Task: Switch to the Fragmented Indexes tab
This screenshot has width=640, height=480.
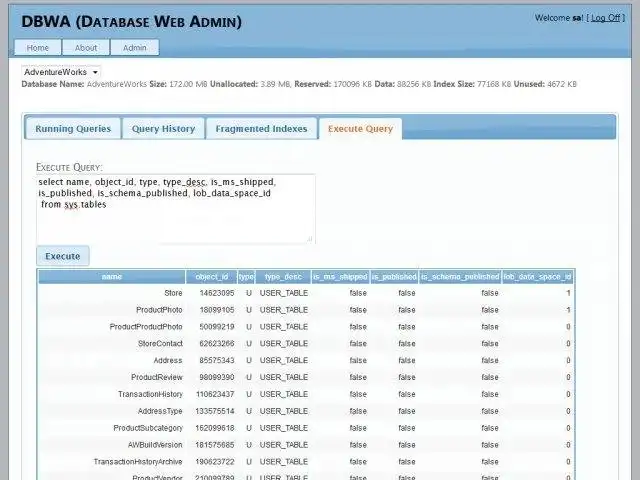Action: pos(261,129)
